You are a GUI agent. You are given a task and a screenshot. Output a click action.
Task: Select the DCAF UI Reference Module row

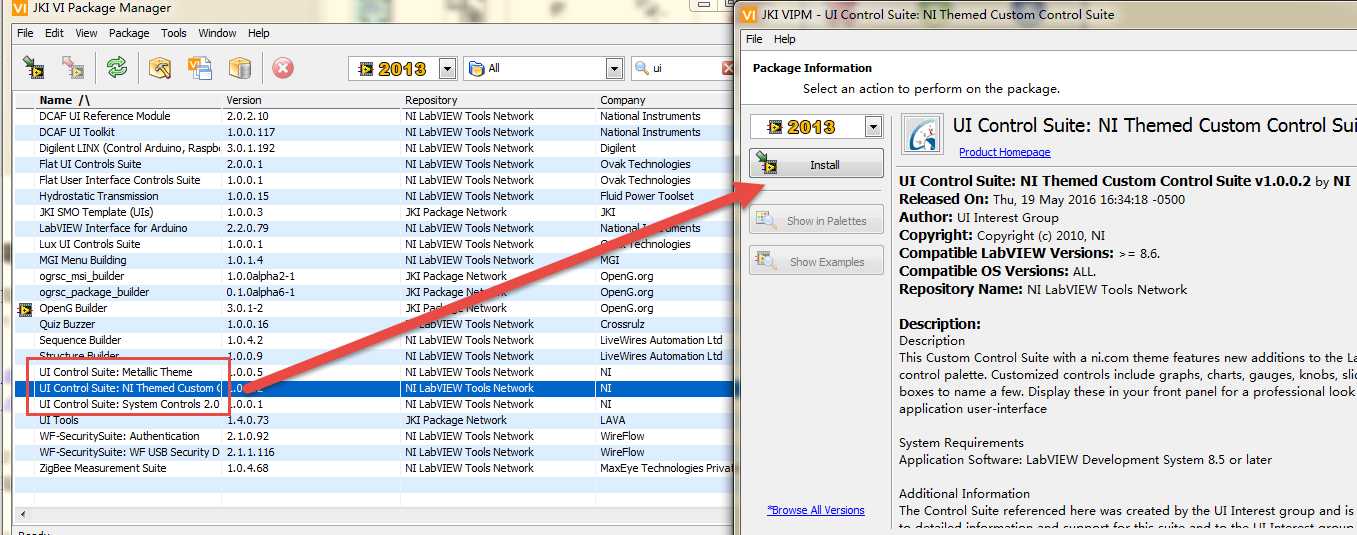tap(374, 116)
